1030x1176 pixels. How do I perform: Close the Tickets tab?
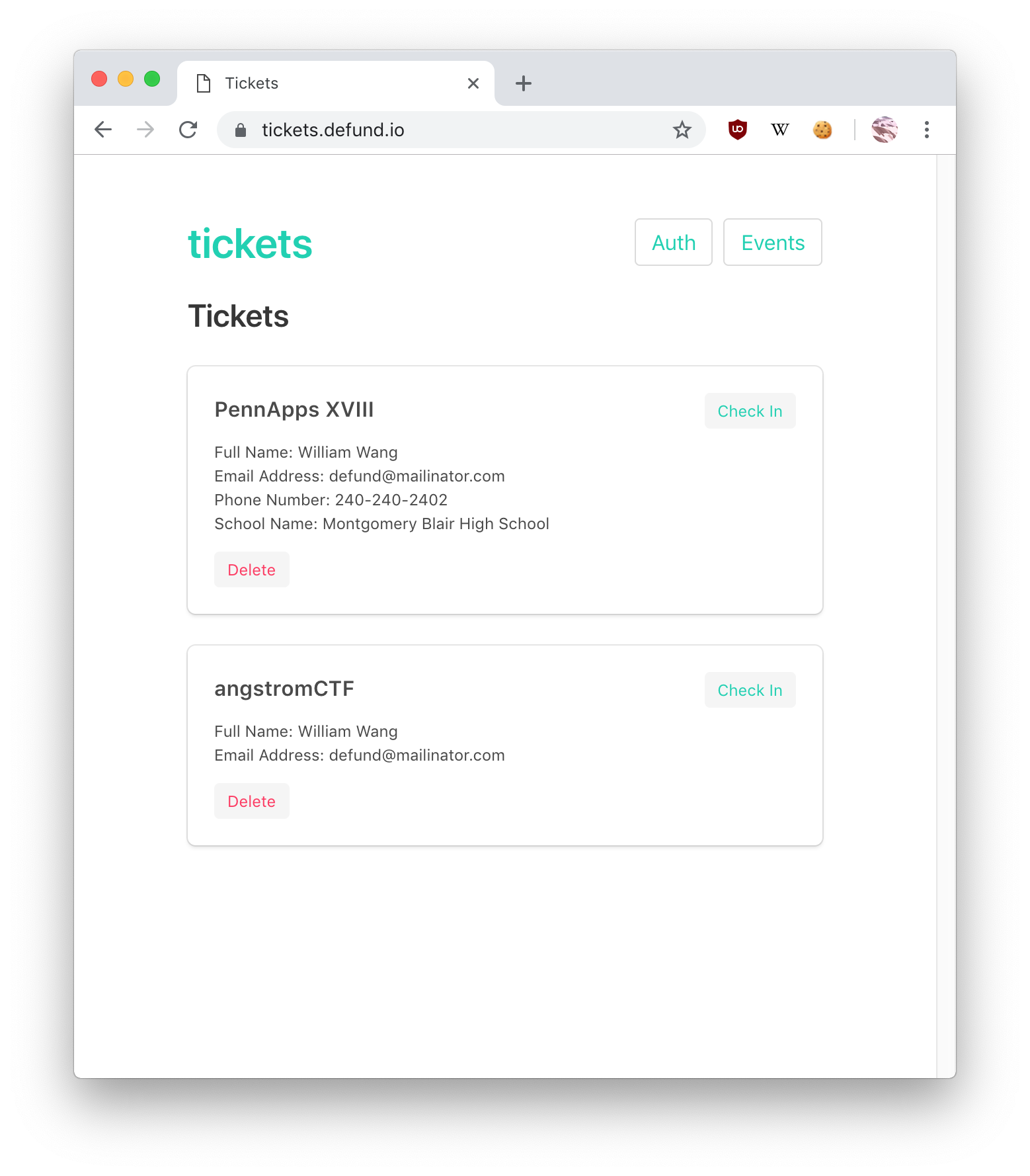473,83
